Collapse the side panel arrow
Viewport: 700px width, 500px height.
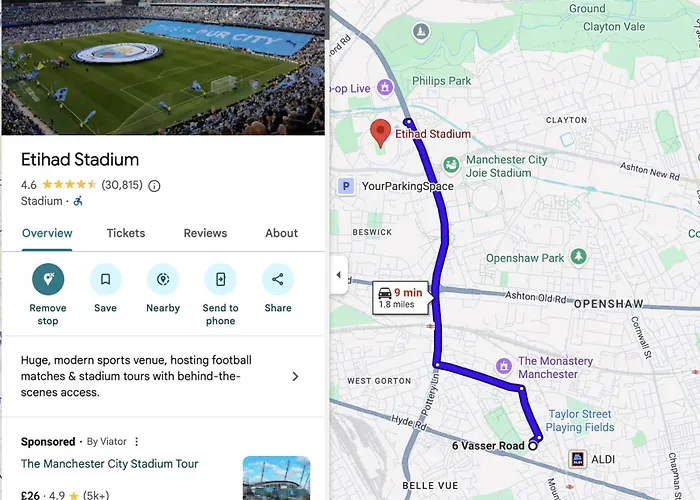pos(338,275)
